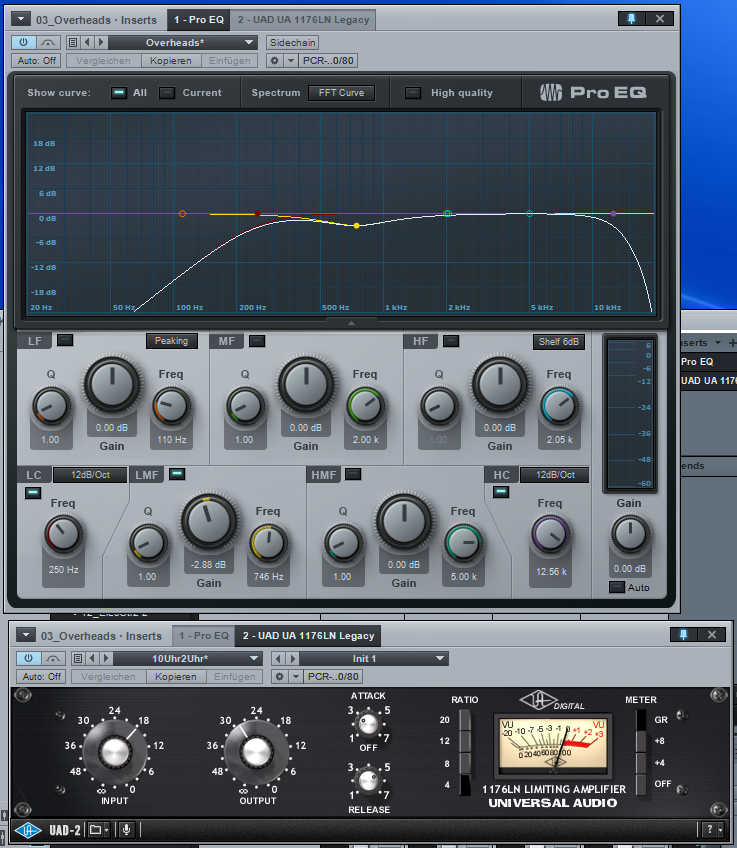Click the LF Gain knob
The image size is (737, 848).
click(112, 385)
